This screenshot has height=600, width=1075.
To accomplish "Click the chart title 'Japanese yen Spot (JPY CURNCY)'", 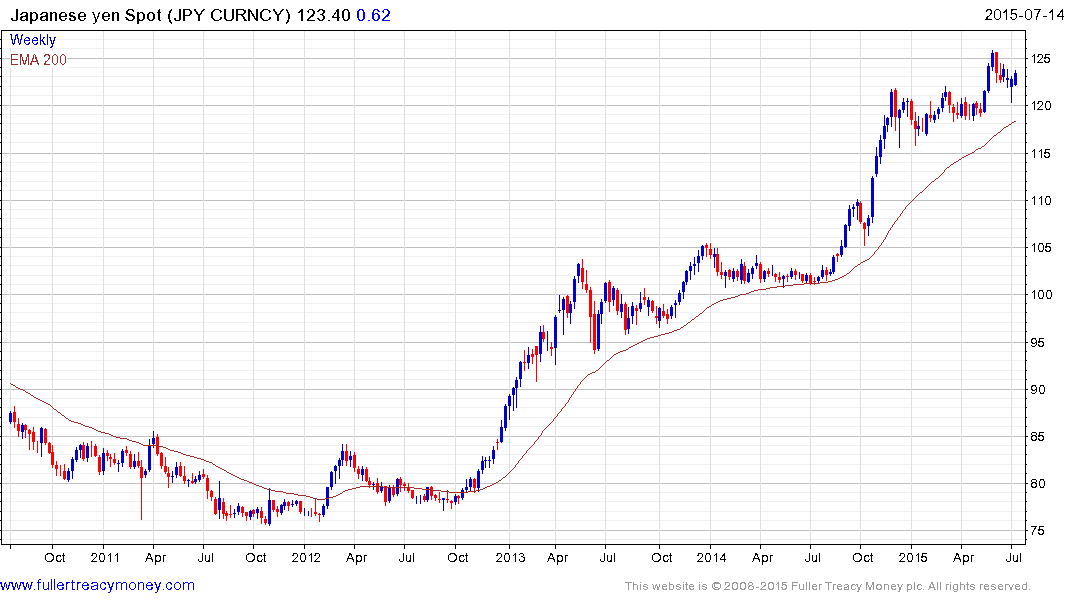I will [x=151, y=15].
